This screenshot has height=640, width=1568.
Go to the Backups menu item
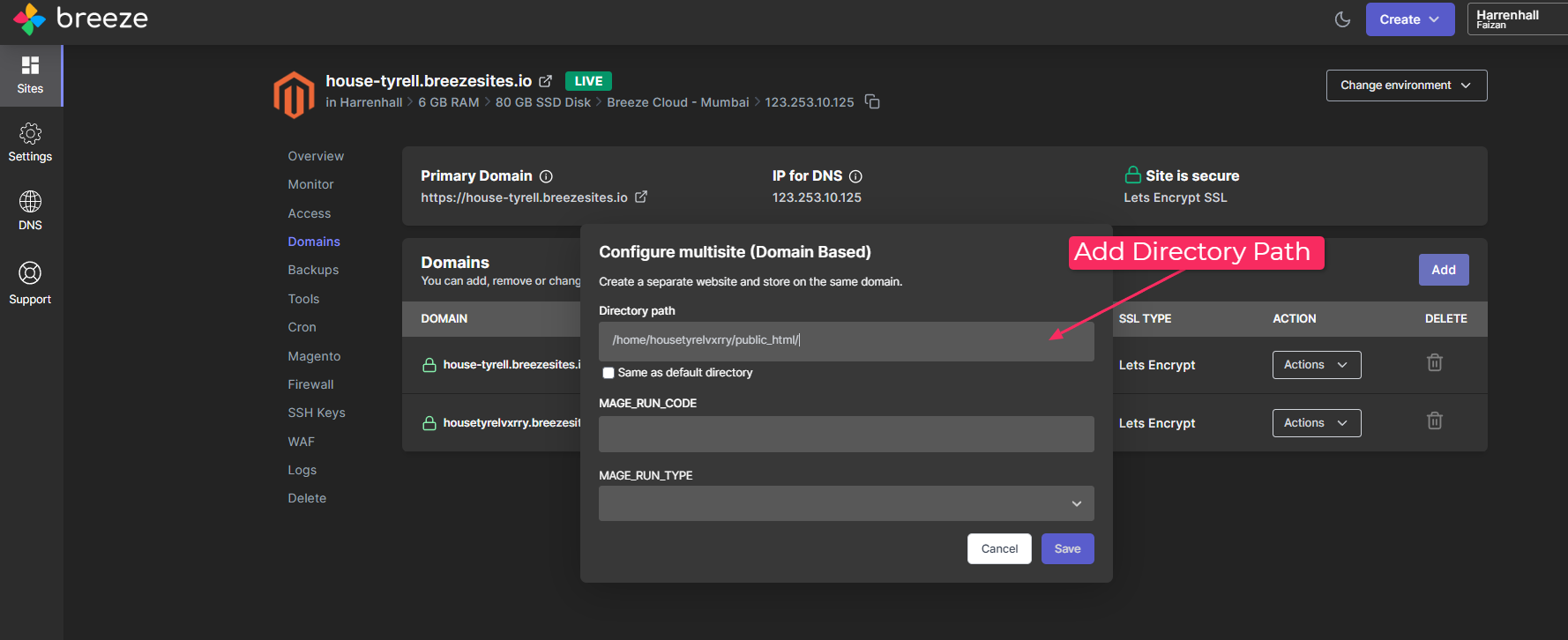(313, 270)
